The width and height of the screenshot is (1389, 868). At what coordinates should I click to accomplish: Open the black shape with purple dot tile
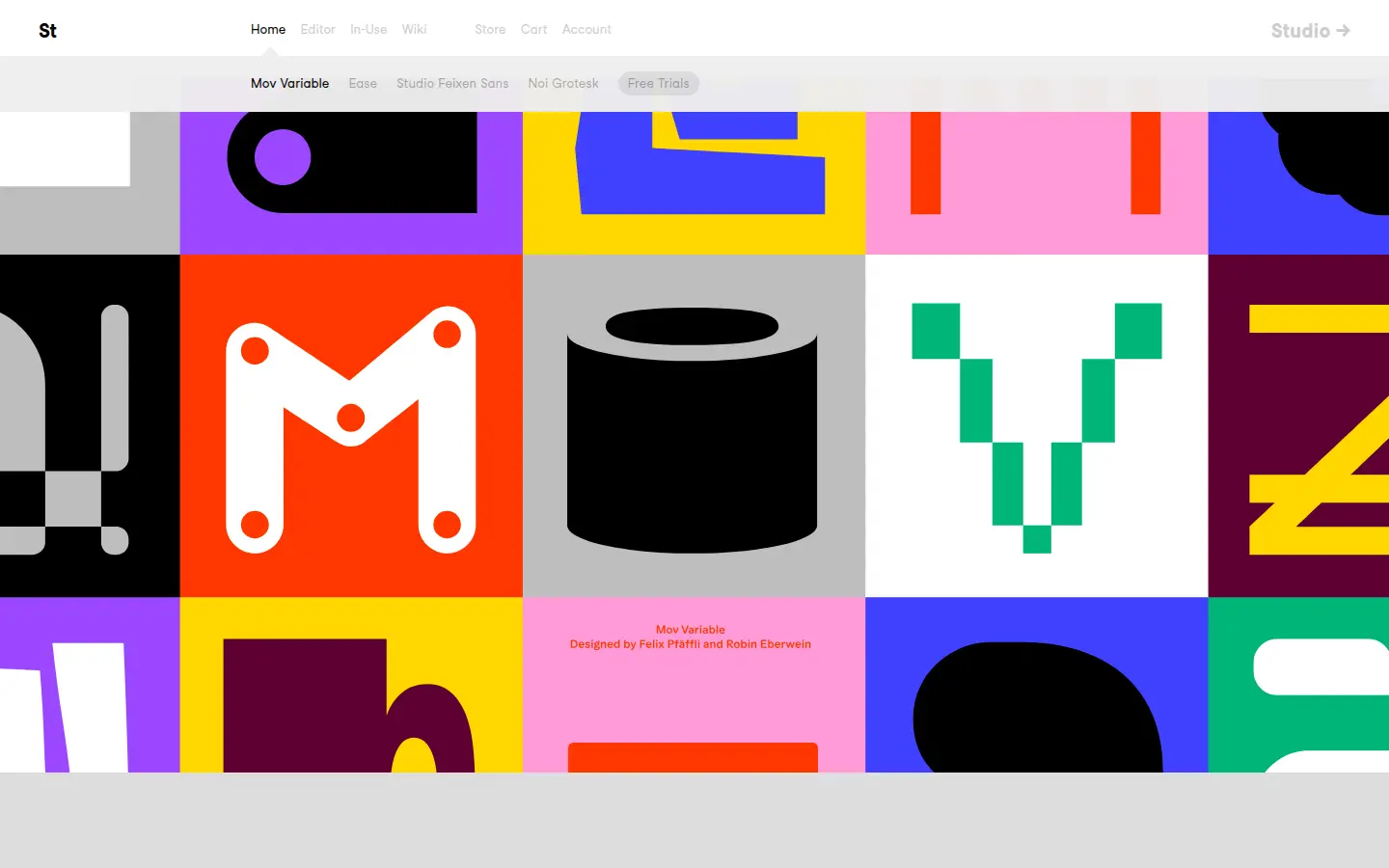point(351,183)
